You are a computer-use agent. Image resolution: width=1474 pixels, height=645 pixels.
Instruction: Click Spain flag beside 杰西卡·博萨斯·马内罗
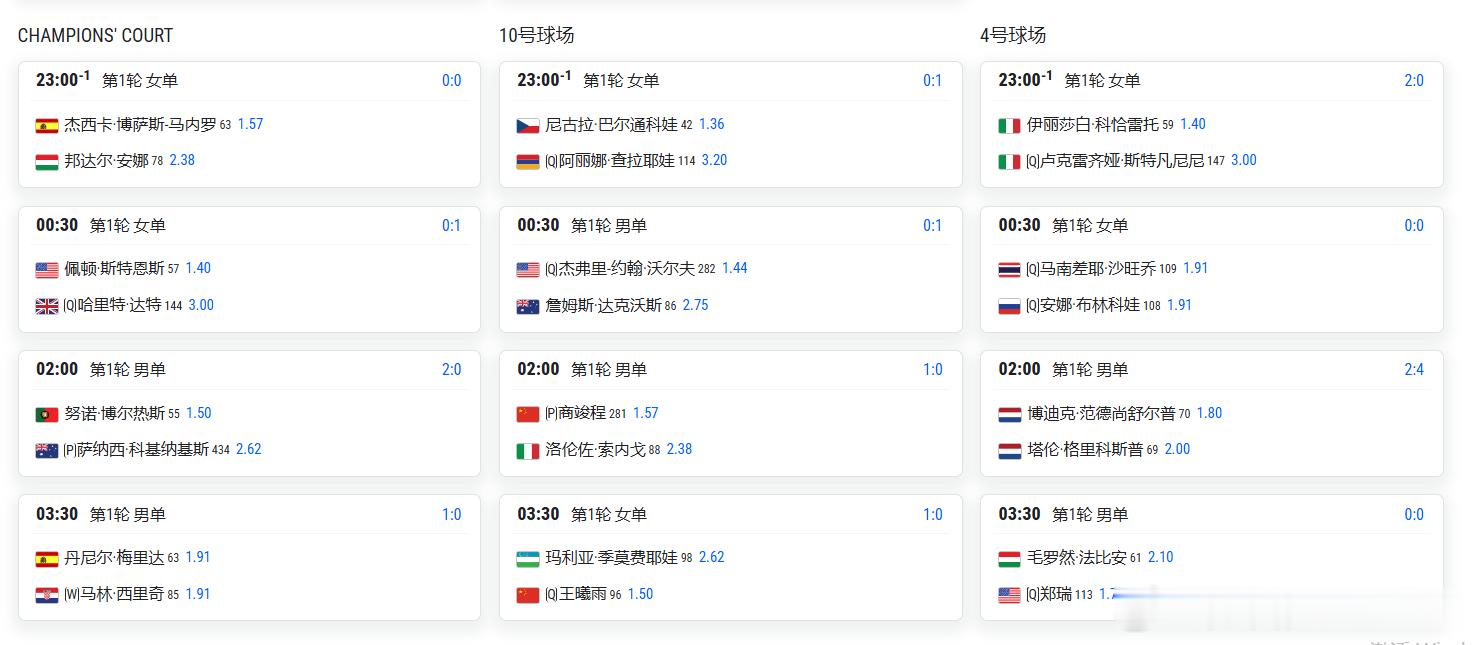pos(47,126)
